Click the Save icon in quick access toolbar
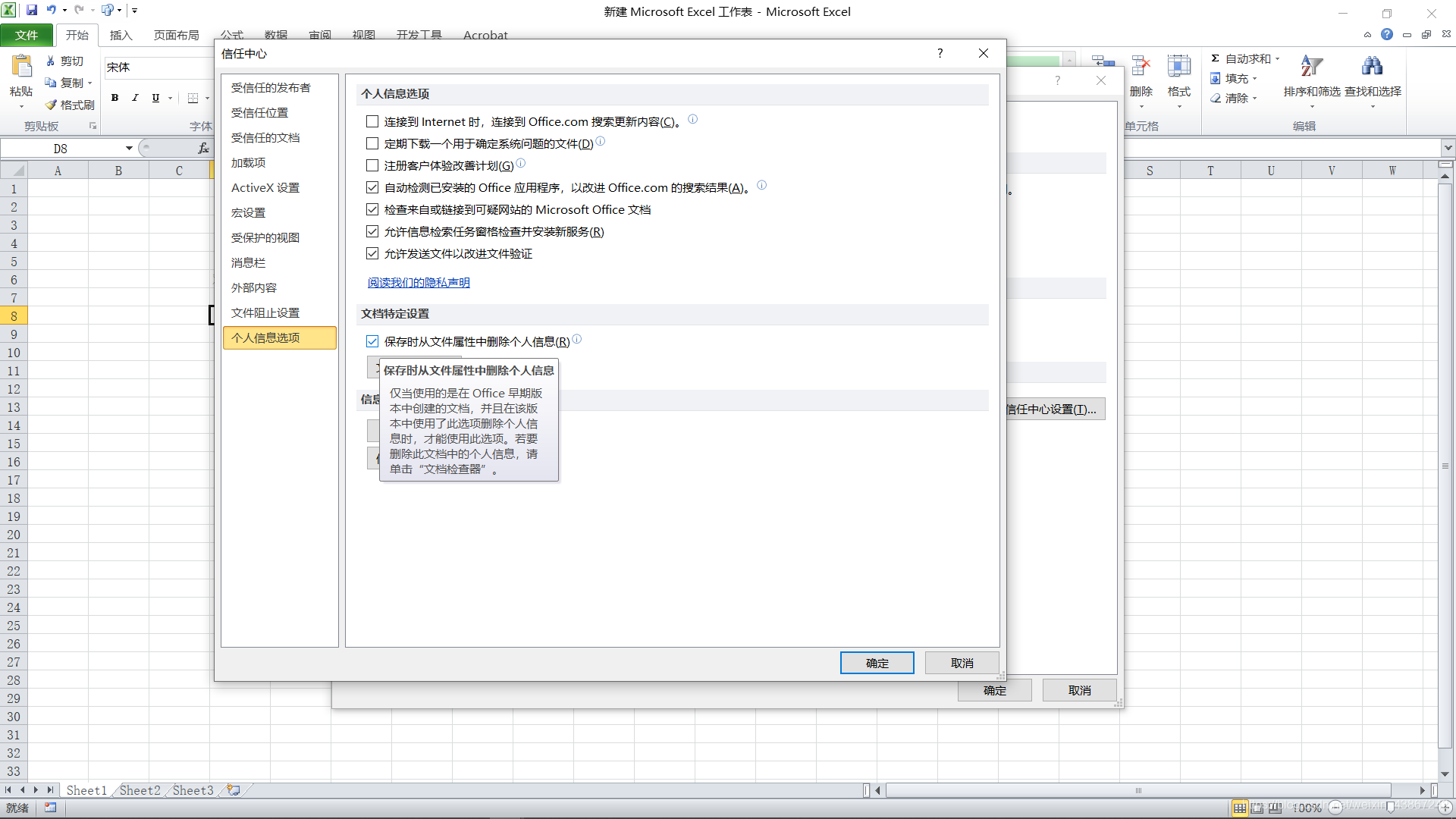The width and height of the screenshot is (1456, 819). 32,10
